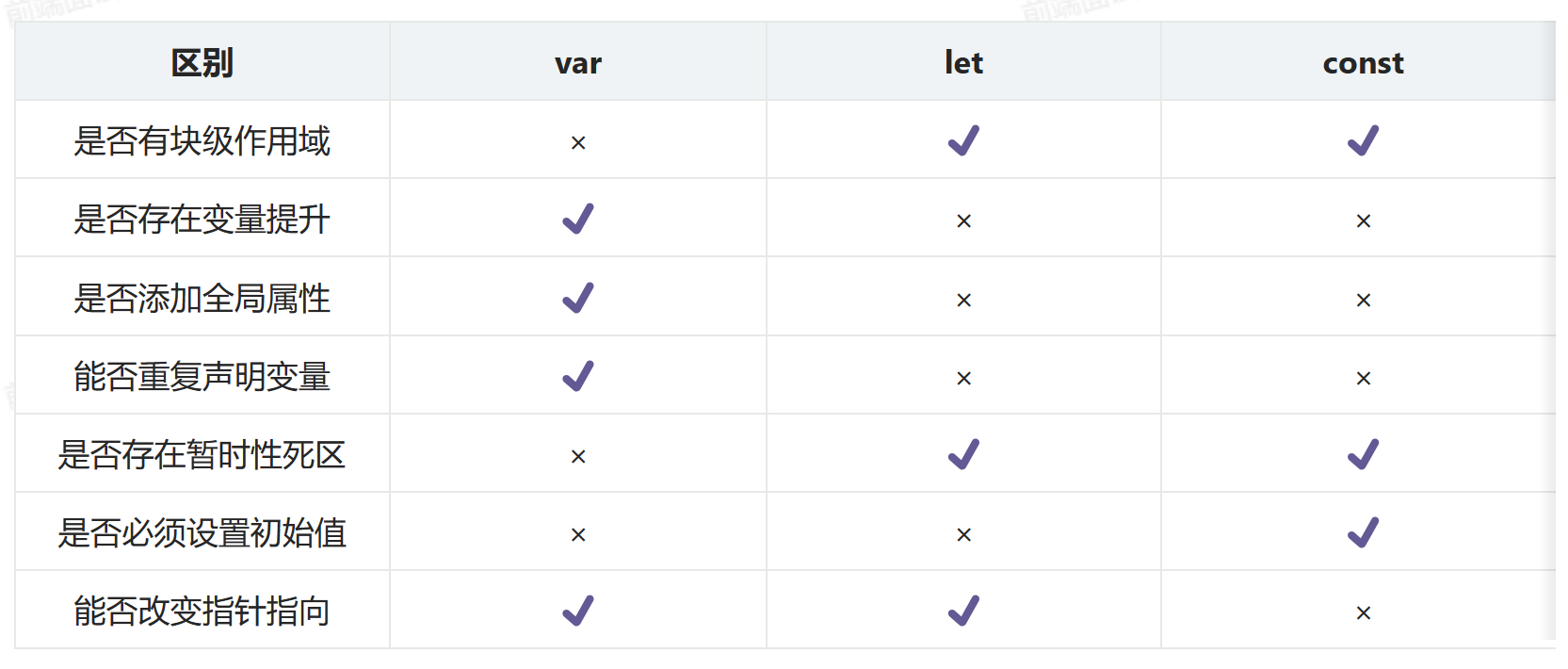Click const checkmark in 是否必须设置初始值 row
Image resolution: width=1568 pixels, height=669 pixels.
tap(1363, 533)
